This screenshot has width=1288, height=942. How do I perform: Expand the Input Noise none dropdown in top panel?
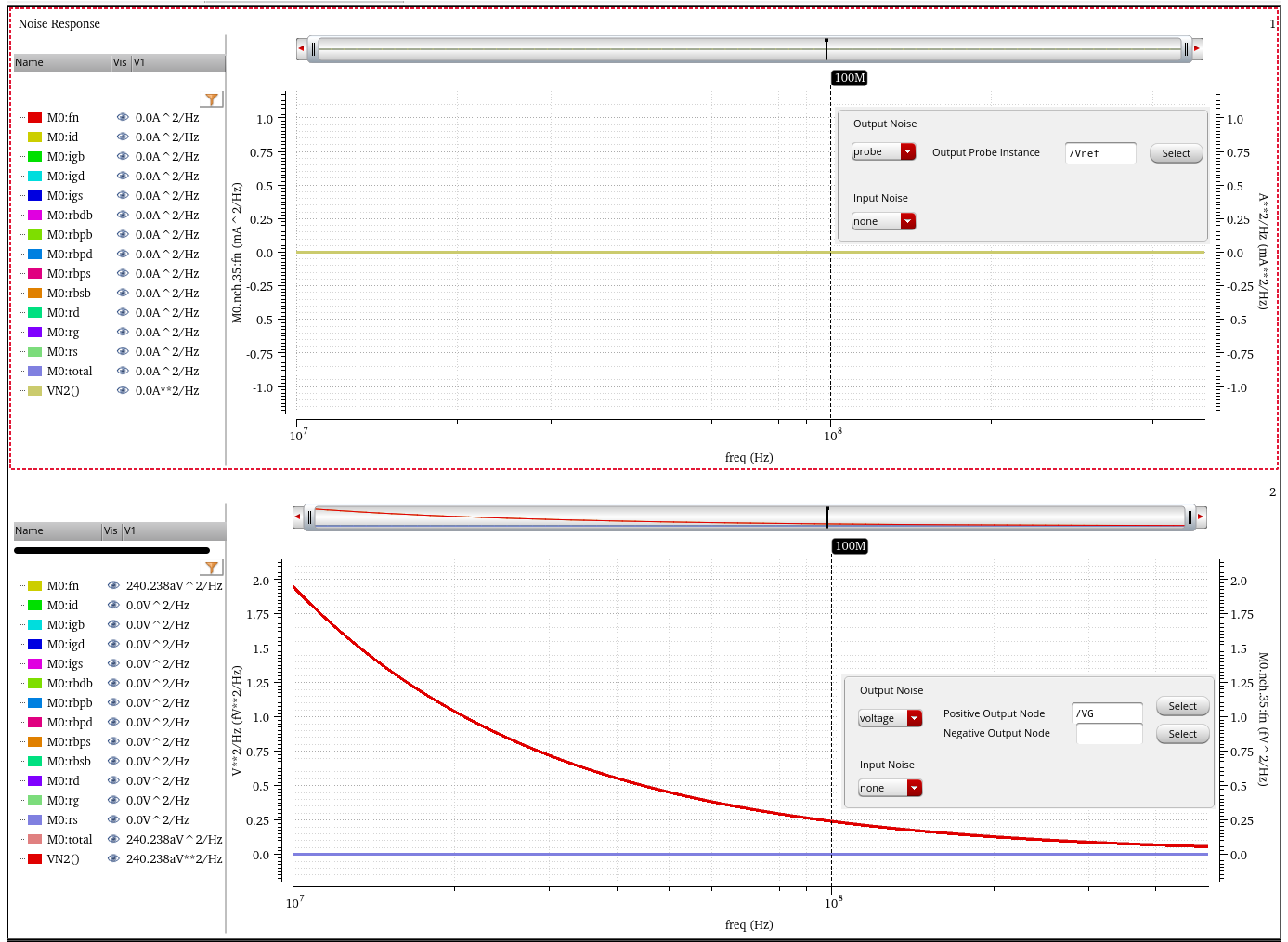(884, 221)
